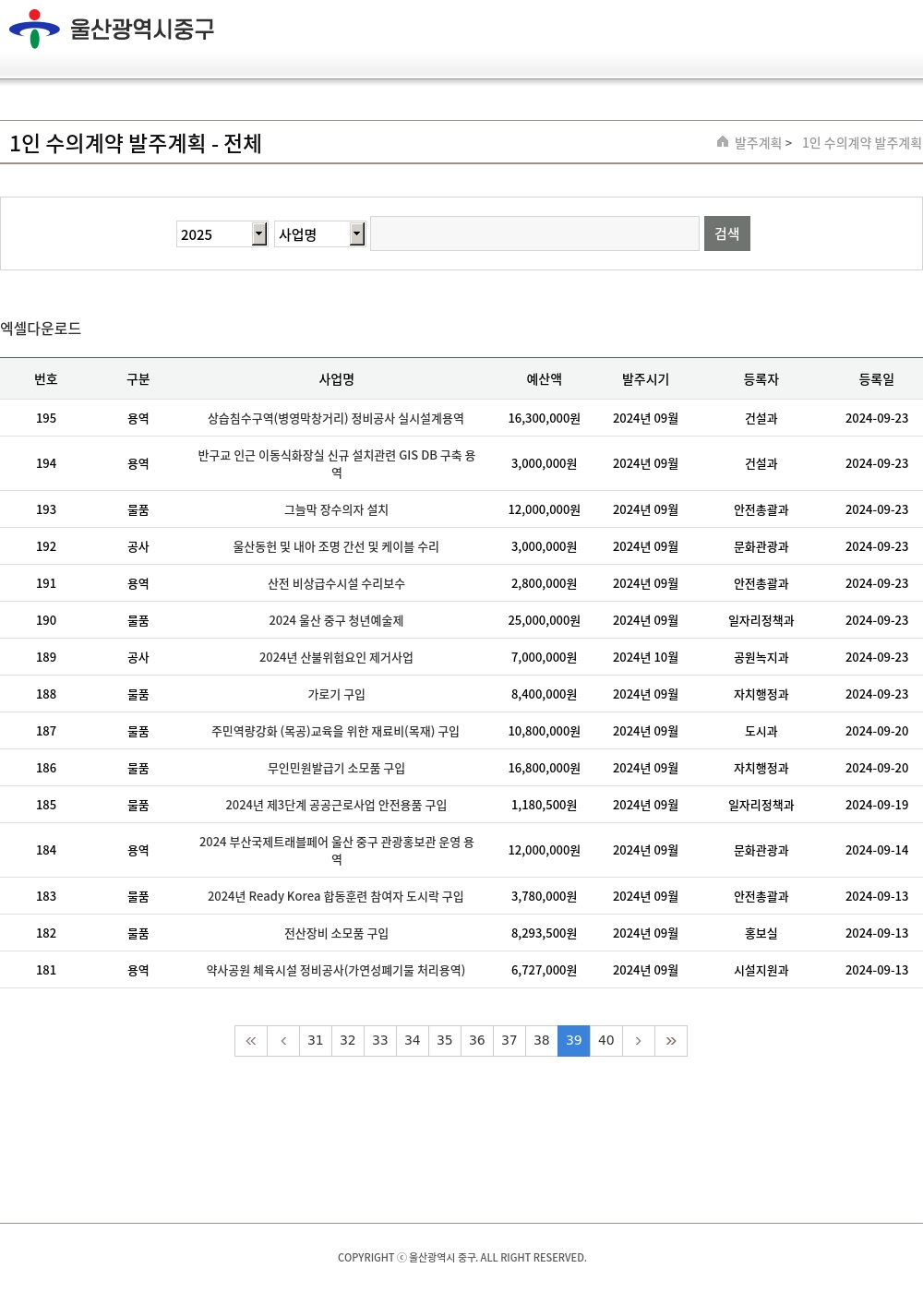Open the 사업명 search-type dropdown
This screenshot has width=923, height=1316.
click(320, 234)
